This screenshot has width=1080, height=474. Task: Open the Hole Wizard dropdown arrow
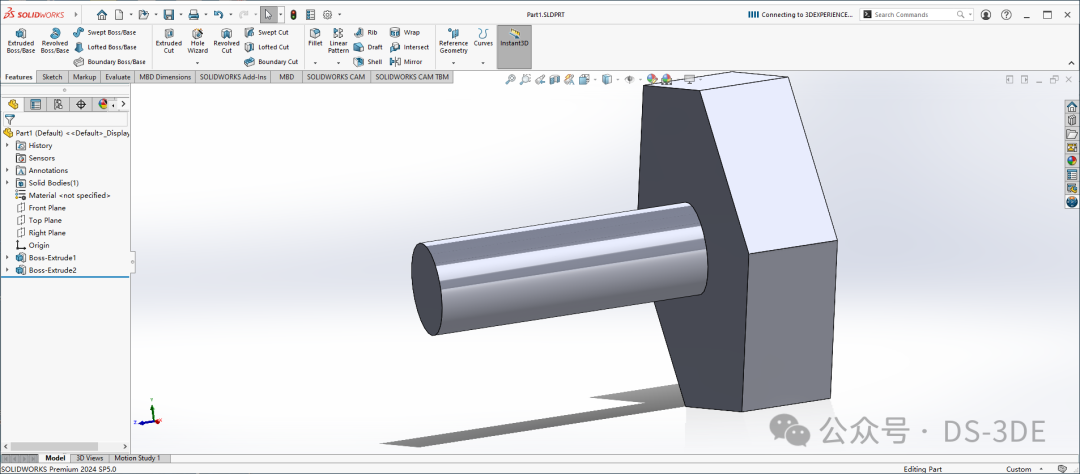click(198, 63)
